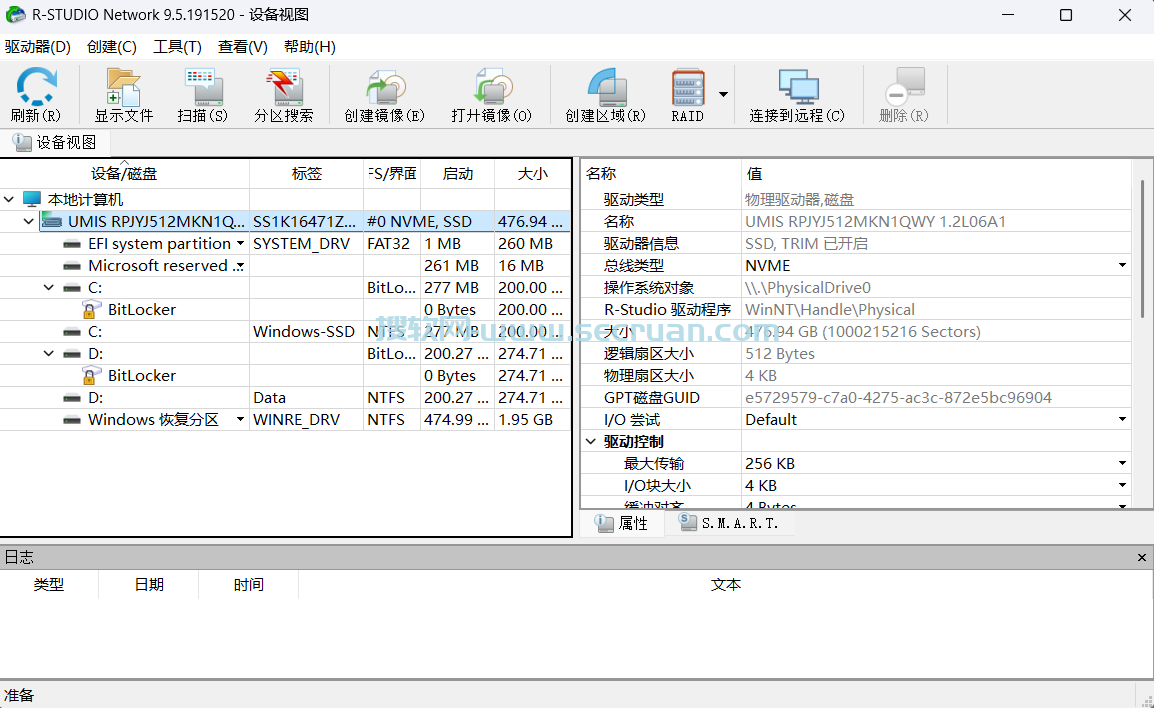Viewport: 1154px width, 708px height.
Task: Collapse the 驱动控制 properties section
Action: click(x=591, y=442)
